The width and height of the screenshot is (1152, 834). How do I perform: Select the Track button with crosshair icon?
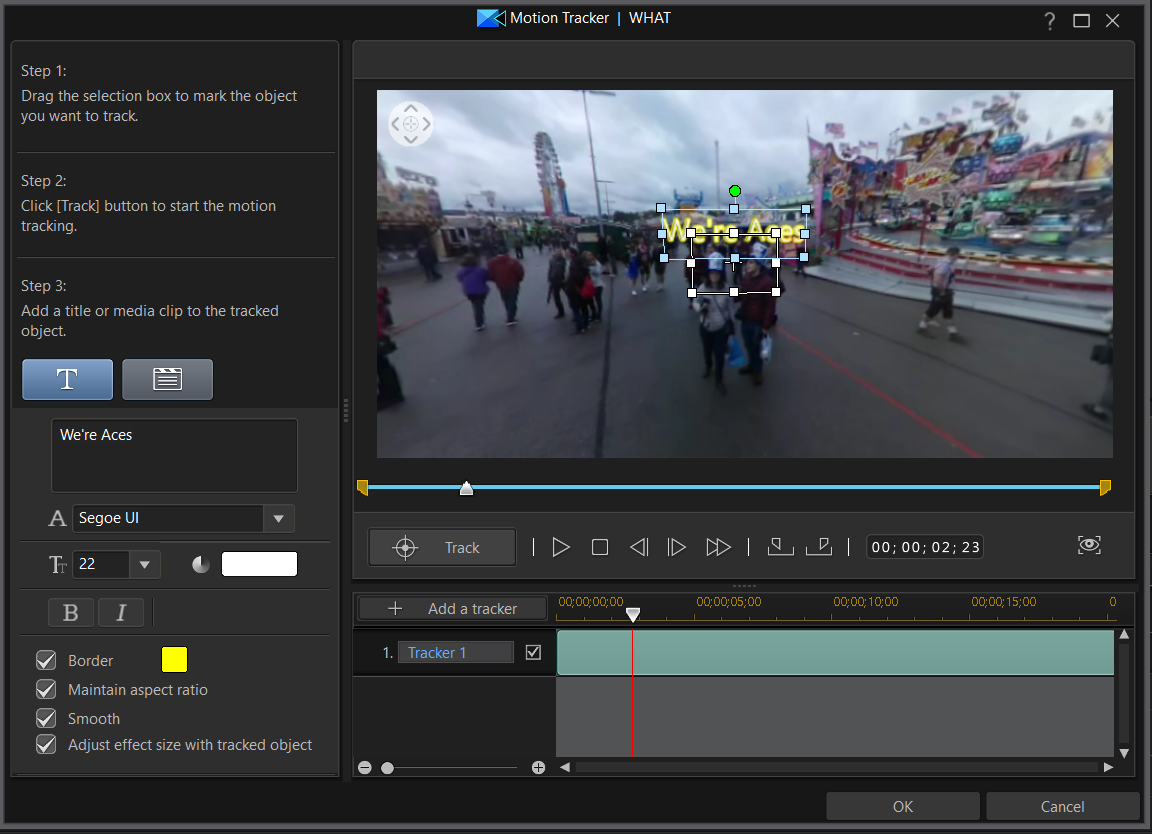tap(442, 547)
